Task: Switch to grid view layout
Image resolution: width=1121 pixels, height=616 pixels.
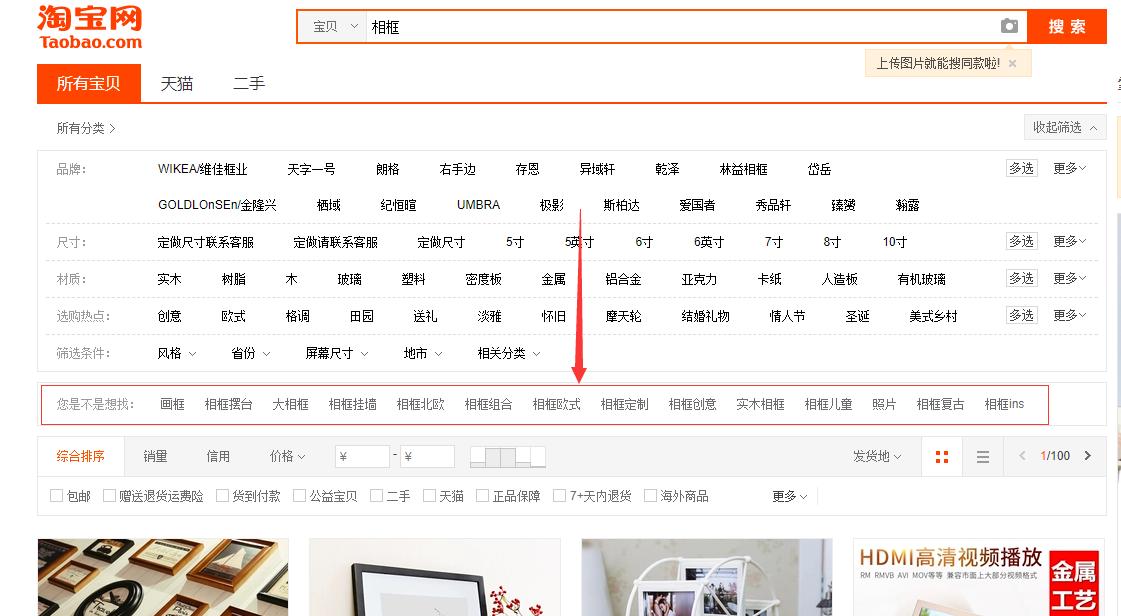Action: 941,455
